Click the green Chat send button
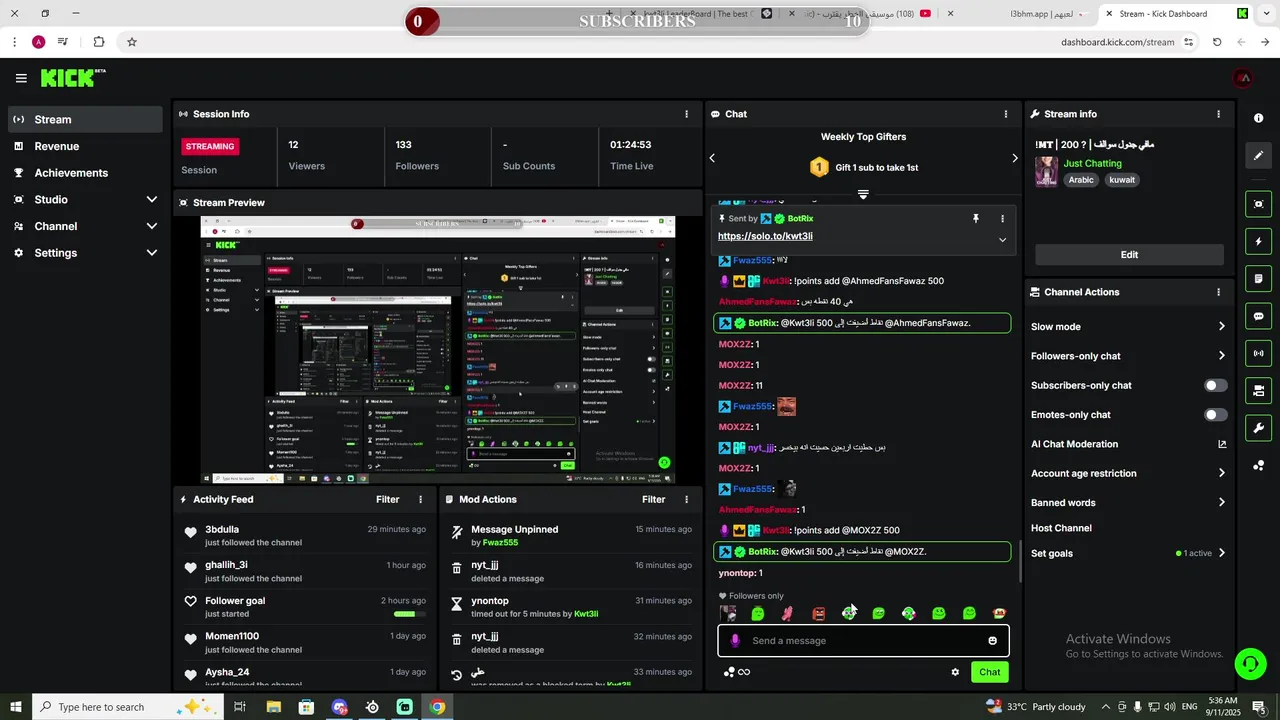The image size is (1280, 720). 989,672
